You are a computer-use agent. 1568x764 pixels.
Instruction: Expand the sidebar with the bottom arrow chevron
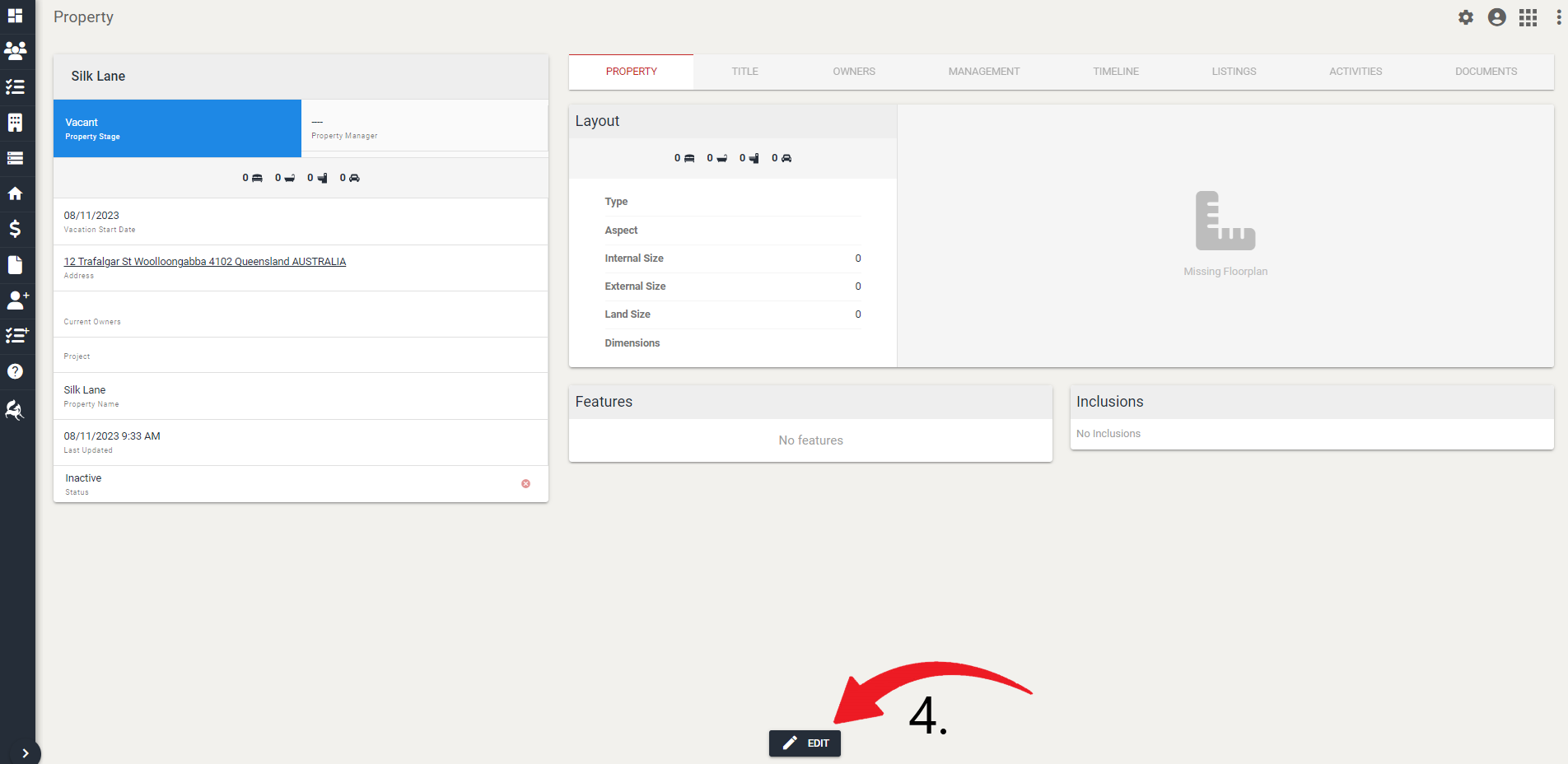26,752
